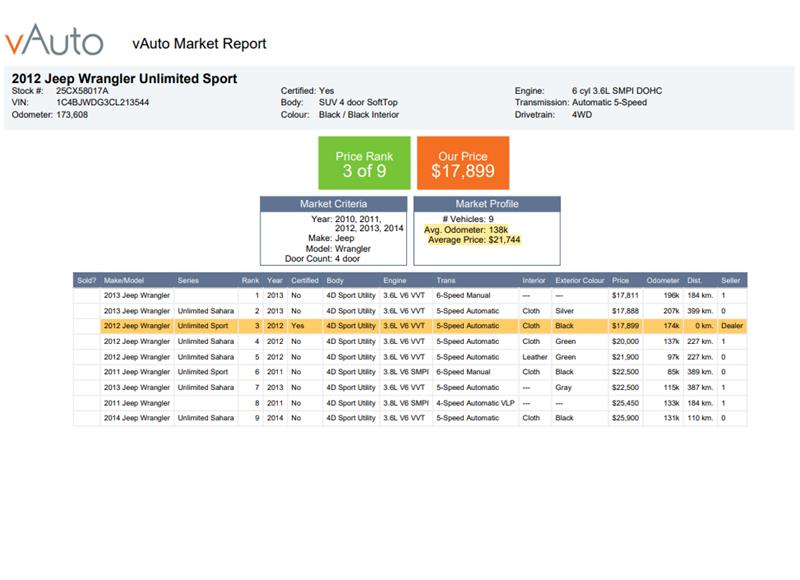Screen dimensions: 800x580
Task: Click the Trans column header
Action: [x=446, y=281]
